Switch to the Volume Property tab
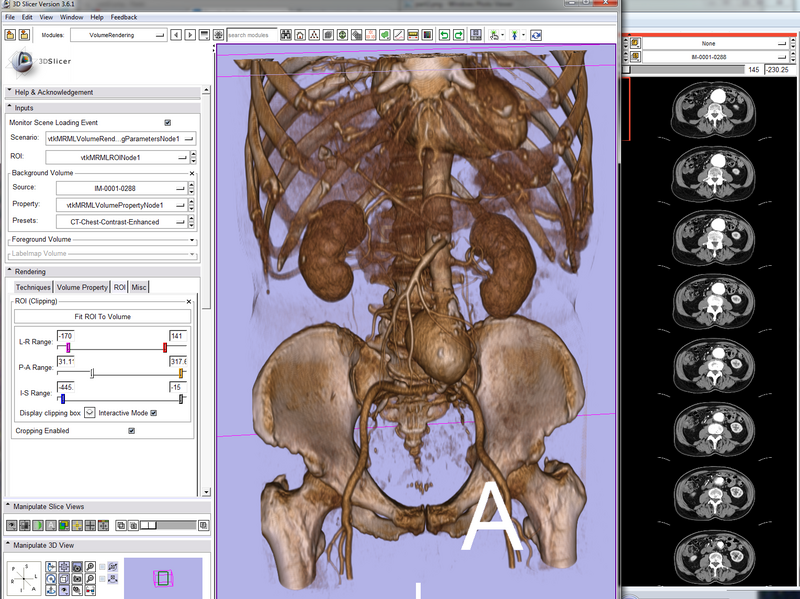 (82, 287)
